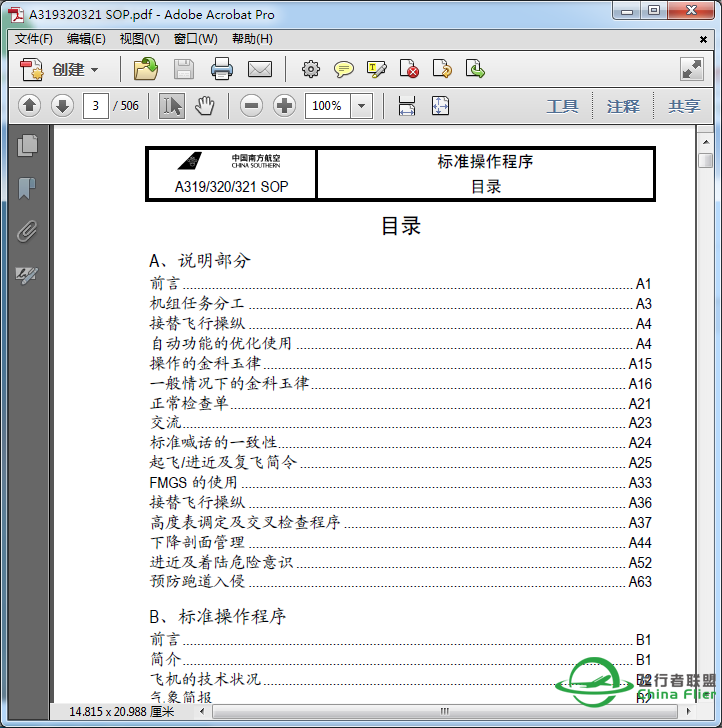Open the zoom level dropdown arrow
The height and width of the screenshot is (728, 722).
362,106
